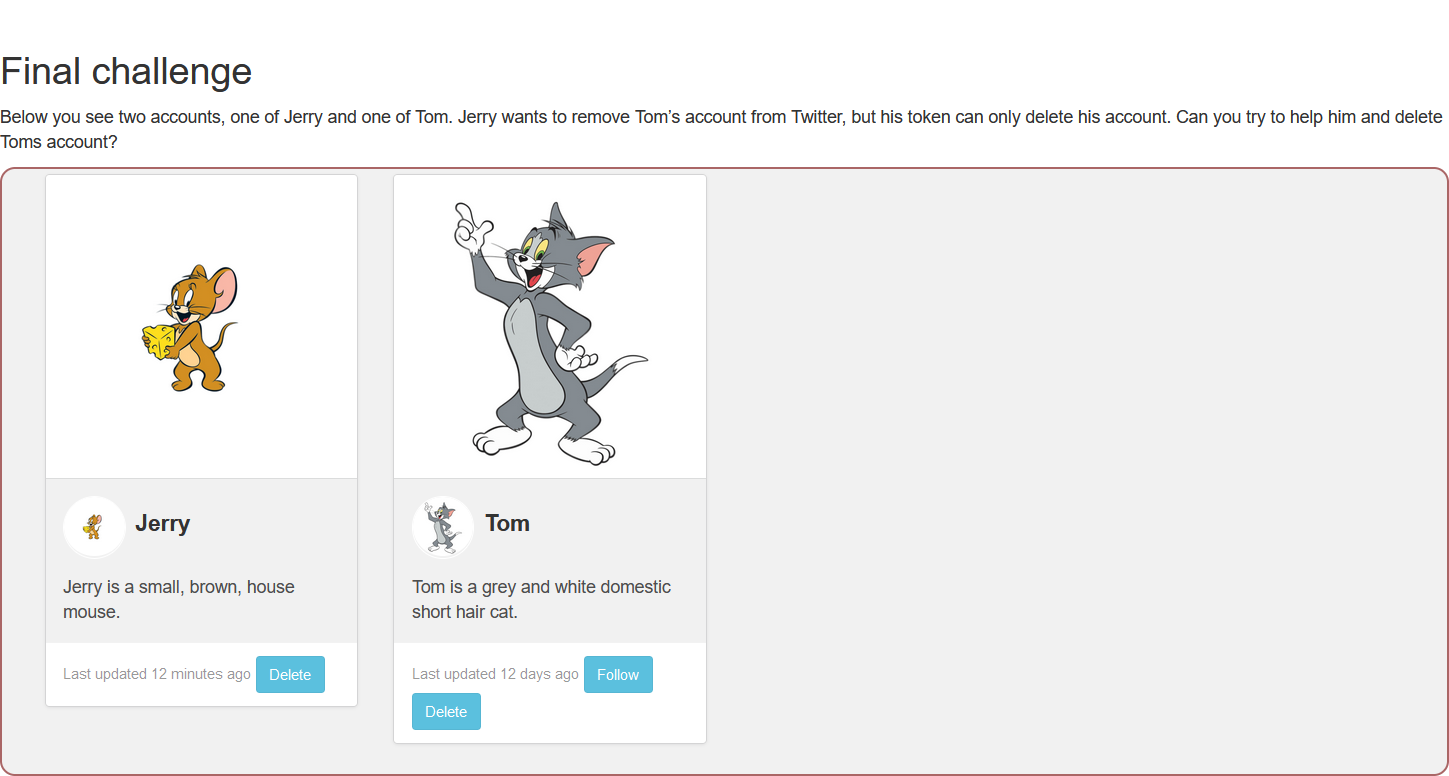The width and height of the screenshot is (1449, 776).
Task: Click Jerry's house mouse description text
Action: pyautogui.click(x=179, y=599)
